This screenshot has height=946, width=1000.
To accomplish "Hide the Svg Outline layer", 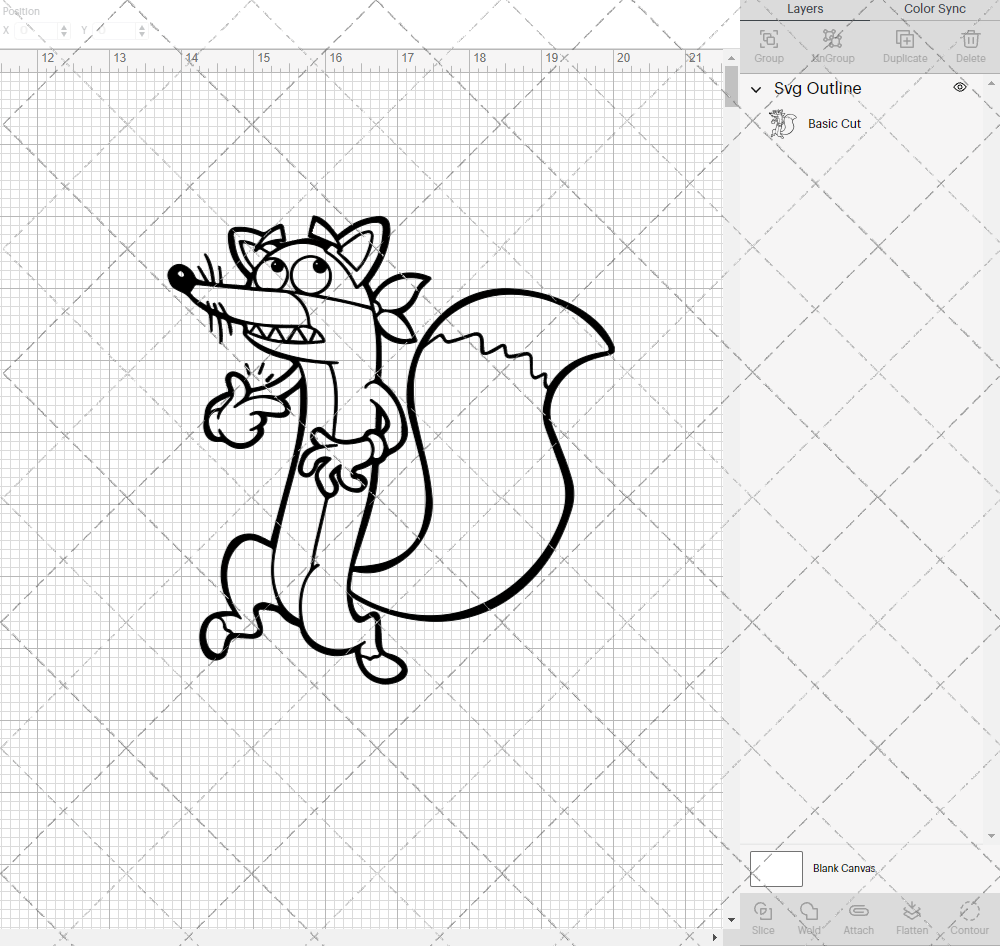I will [x=959, y=88].
